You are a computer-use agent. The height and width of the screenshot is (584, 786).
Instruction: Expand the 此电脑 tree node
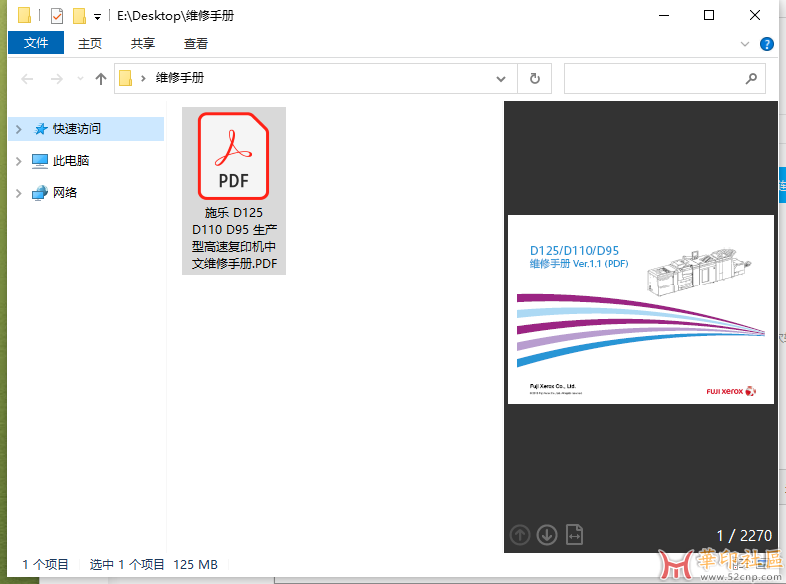(x=19, y=161)
